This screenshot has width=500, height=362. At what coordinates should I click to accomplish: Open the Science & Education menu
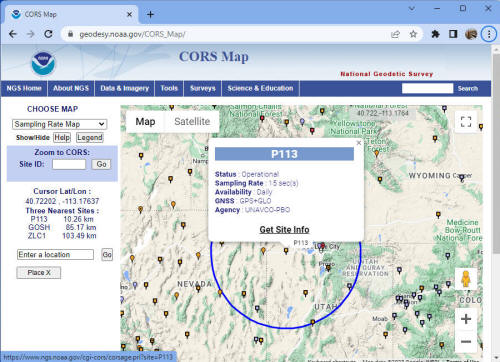tap(260, 88)
